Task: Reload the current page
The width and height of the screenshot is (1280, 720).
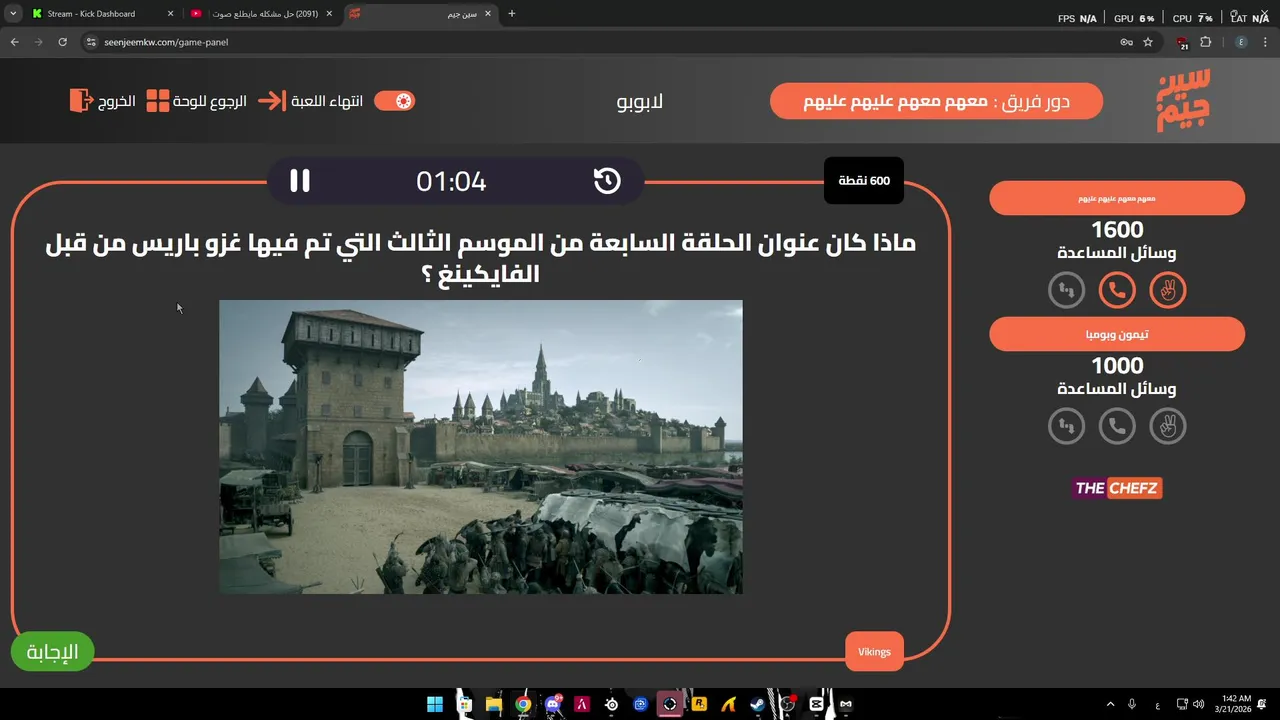Action: tap(62, 42)
